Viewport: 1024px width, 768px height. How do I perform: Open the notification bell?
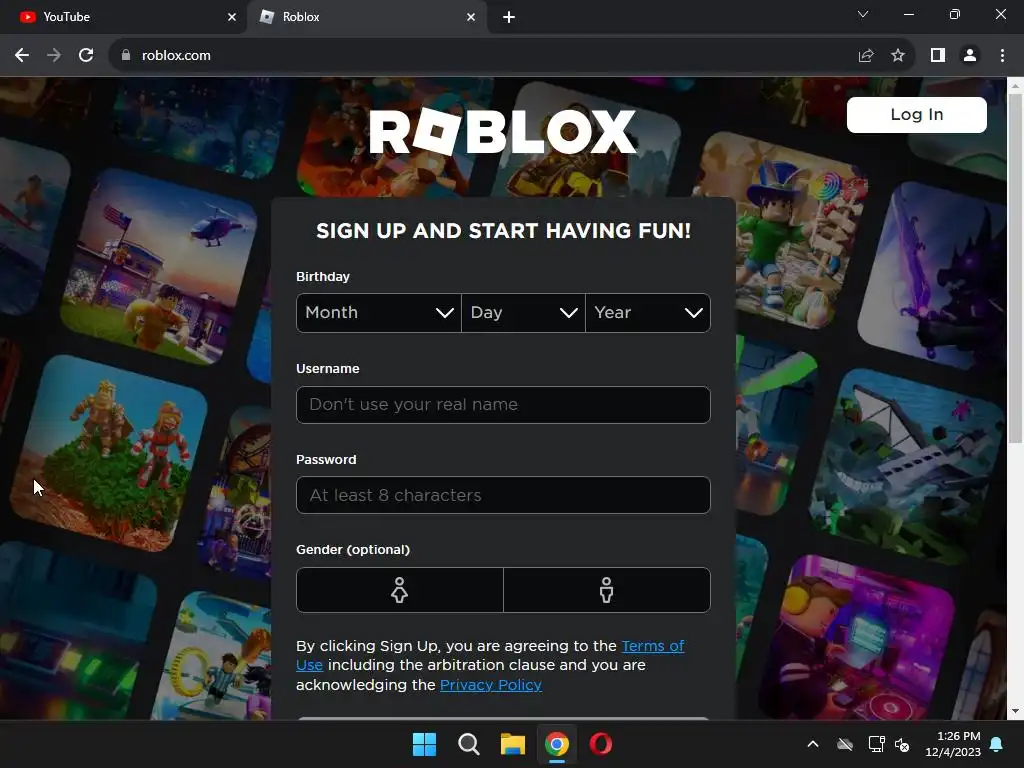point(997,744)
